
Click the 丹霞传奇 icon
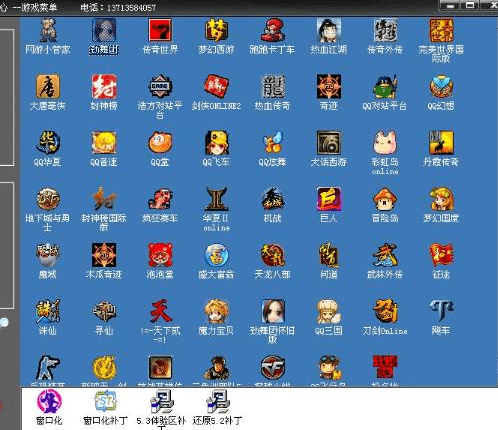pyautogui.click(x=441, y=143)
